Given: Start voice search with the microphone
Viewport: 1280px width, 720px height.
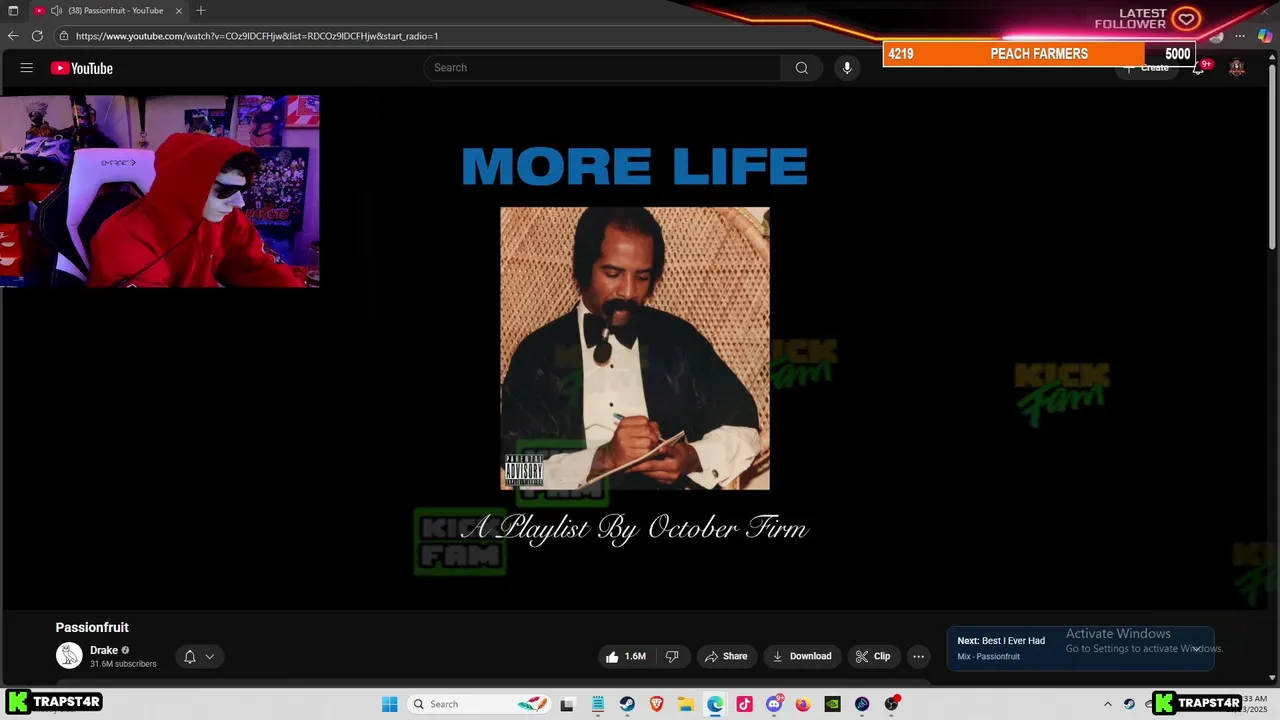Looking at the screenshot, I should [847, 68].
